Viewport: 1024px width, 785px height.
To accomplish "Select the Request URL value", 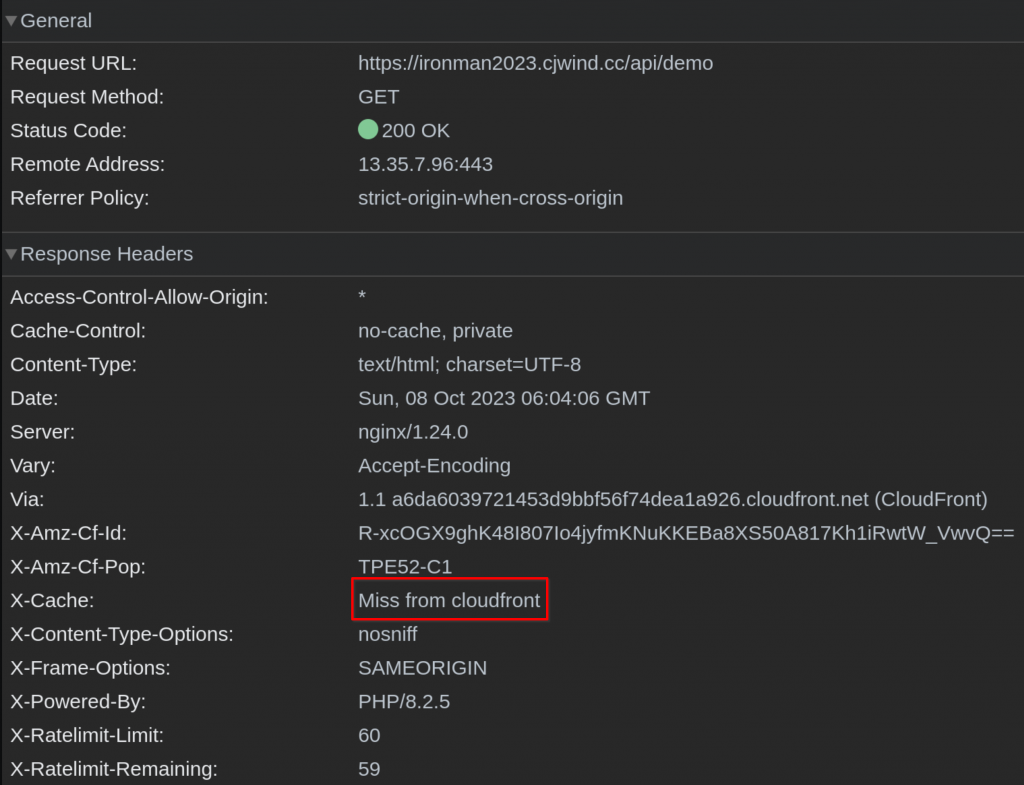I will (536, 63).
